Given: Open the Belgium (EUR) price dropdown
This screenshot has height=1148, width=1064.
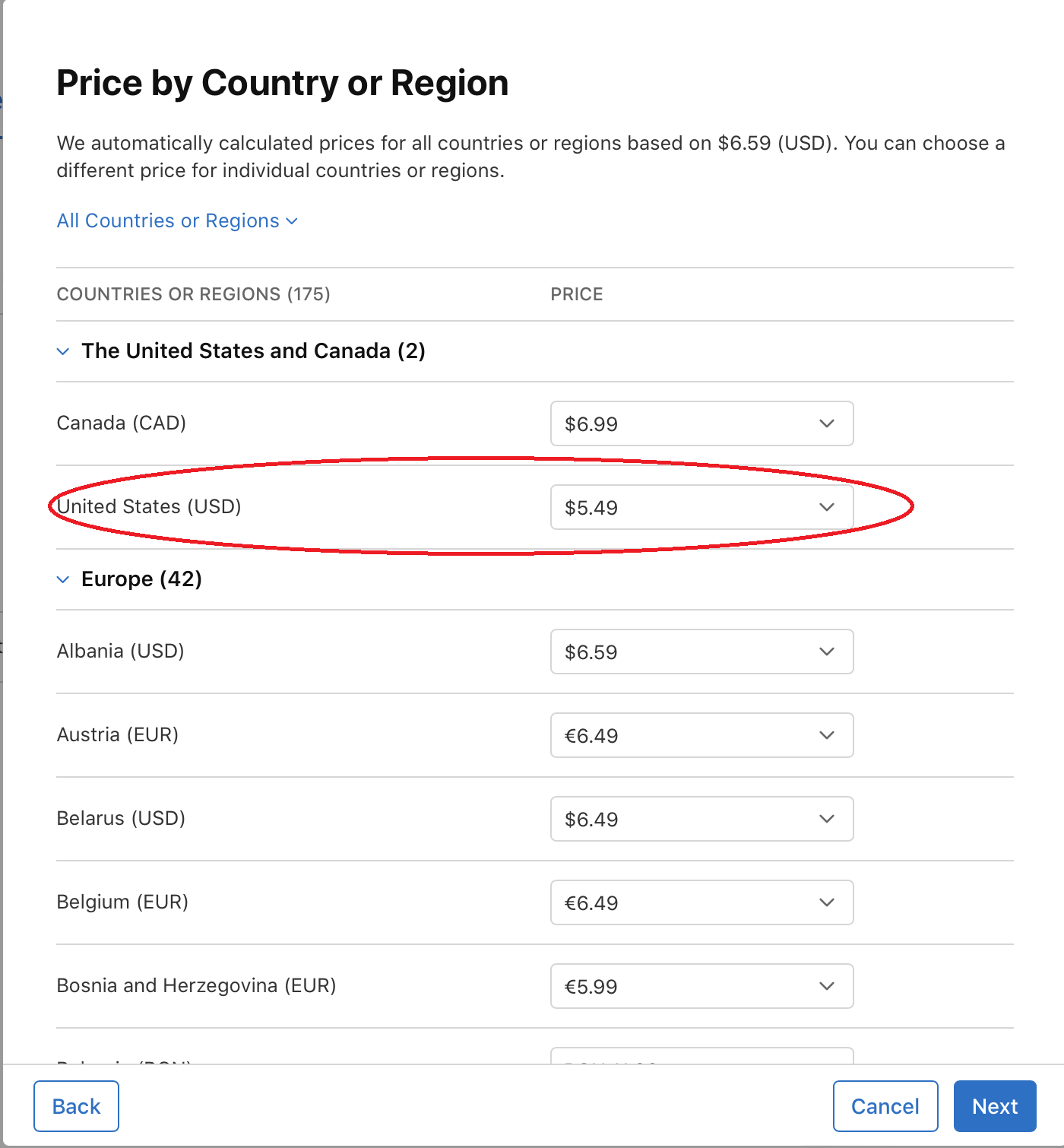Looking at the screenshot, I should (701, 902).
